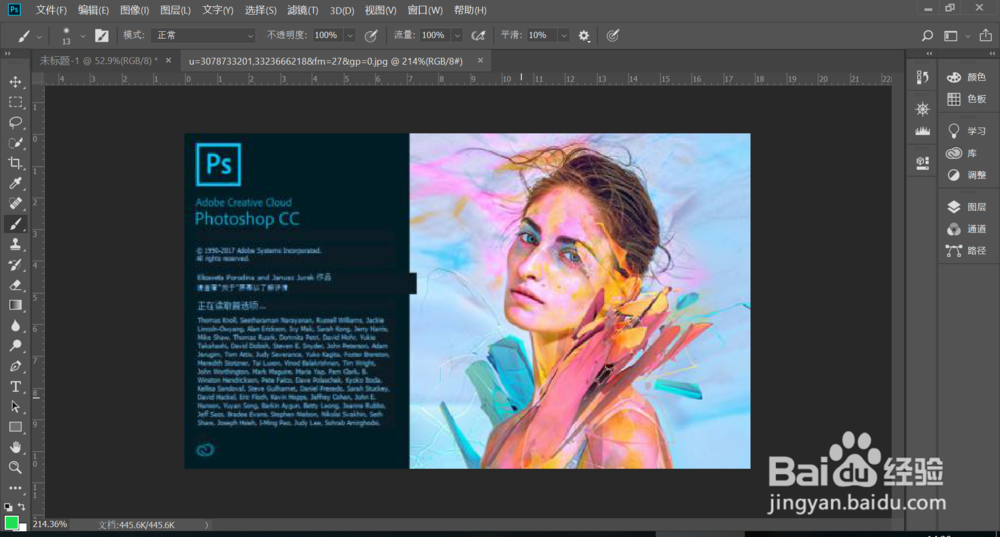Select the Path Selection tool

tap(15, 407)
